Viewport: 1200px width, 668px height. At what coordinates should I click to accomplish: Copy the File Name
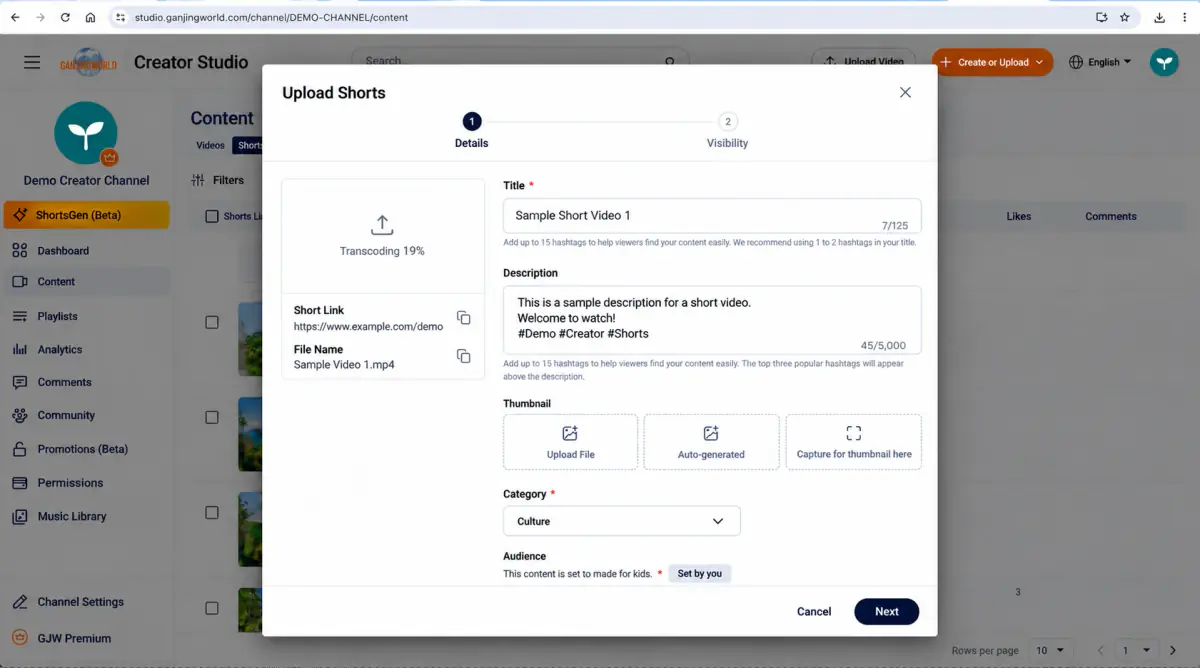[x=464, y=356]
